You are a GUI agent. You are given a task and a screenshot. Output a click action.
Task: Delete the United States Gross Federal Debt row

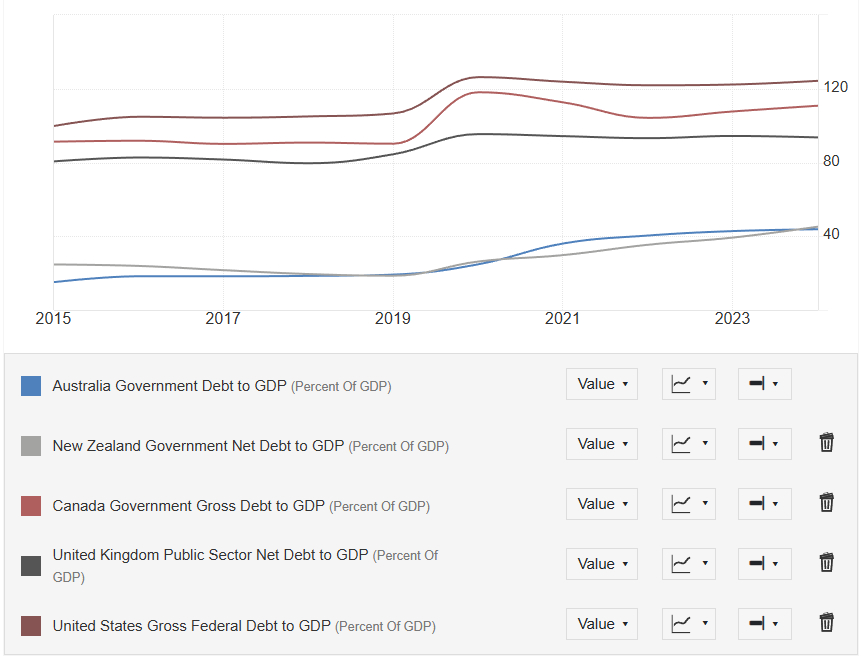click(826, 623)
